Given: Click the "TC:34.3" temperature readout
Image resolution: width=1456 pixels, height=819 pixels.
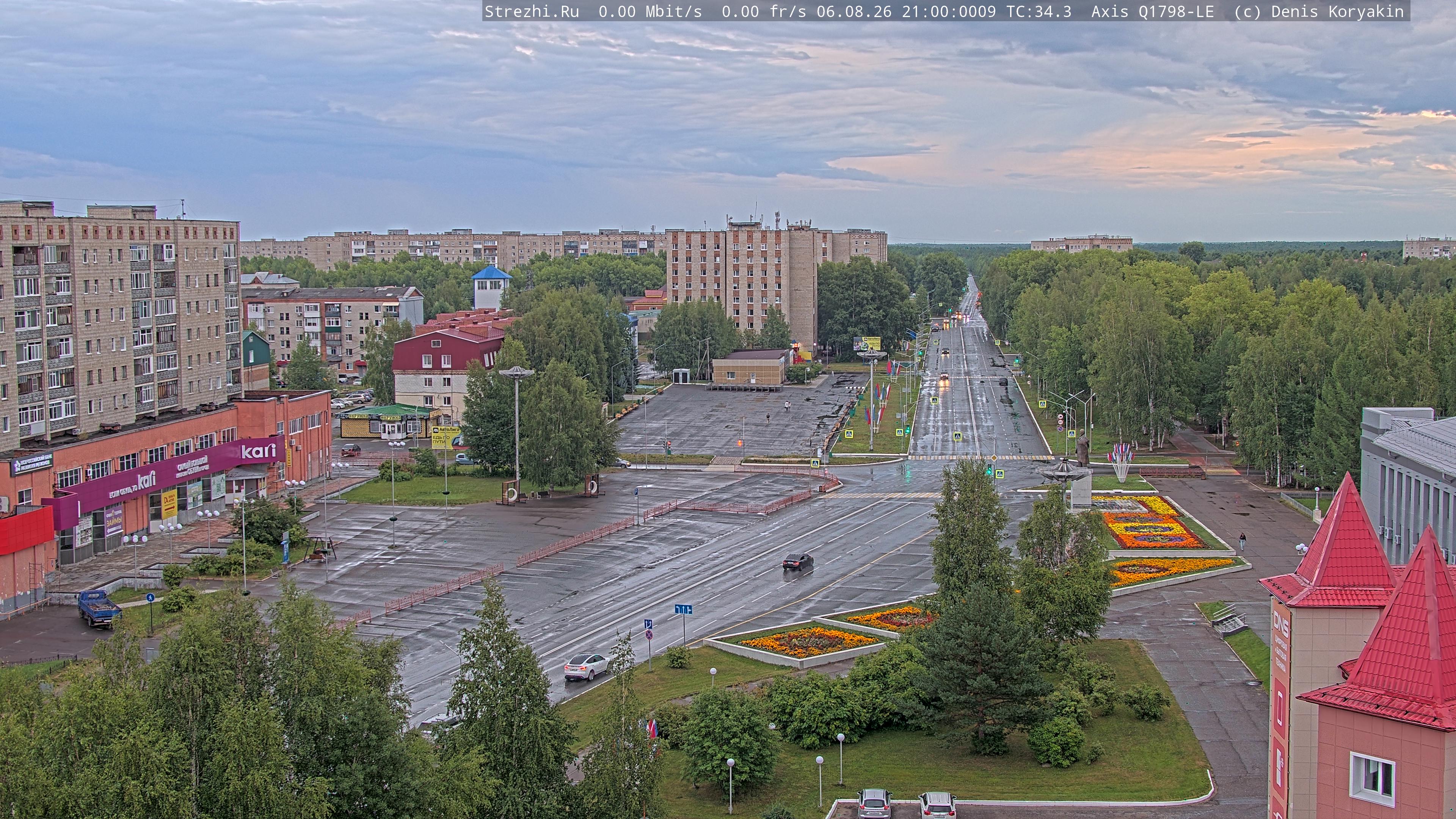Looking at the screenshot, I should (1039, 12).
